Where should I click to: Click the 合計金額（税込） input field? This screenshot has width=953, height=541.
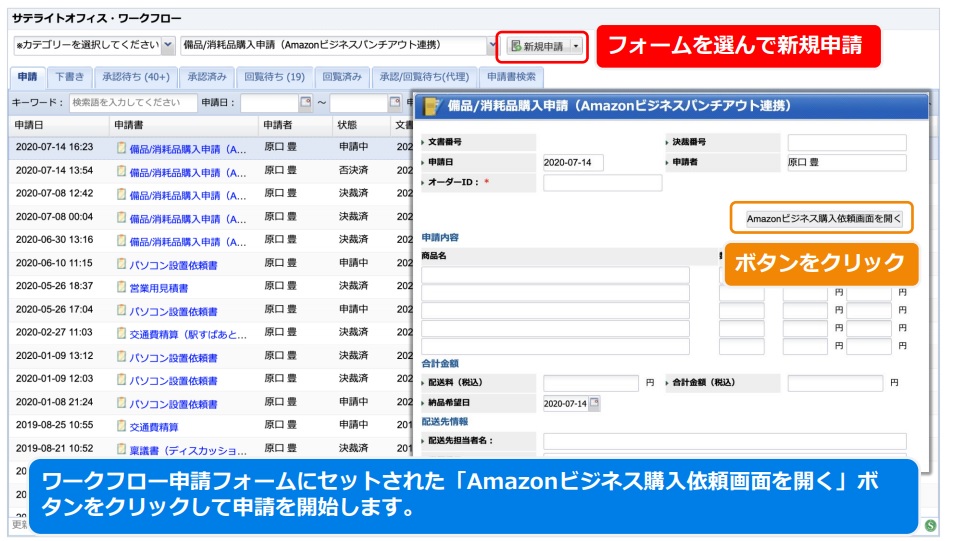(835, 383)
